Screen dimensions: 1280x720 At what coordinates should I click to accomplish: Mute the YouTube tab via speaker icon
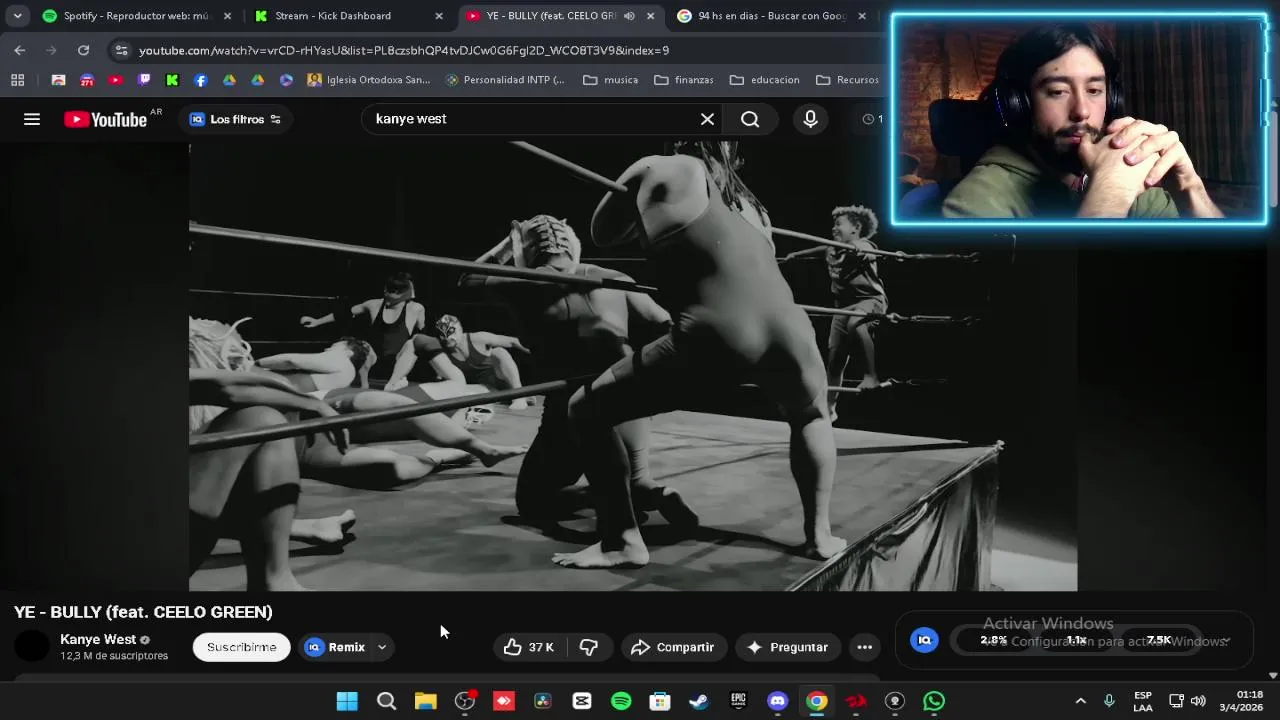point(629,16)
